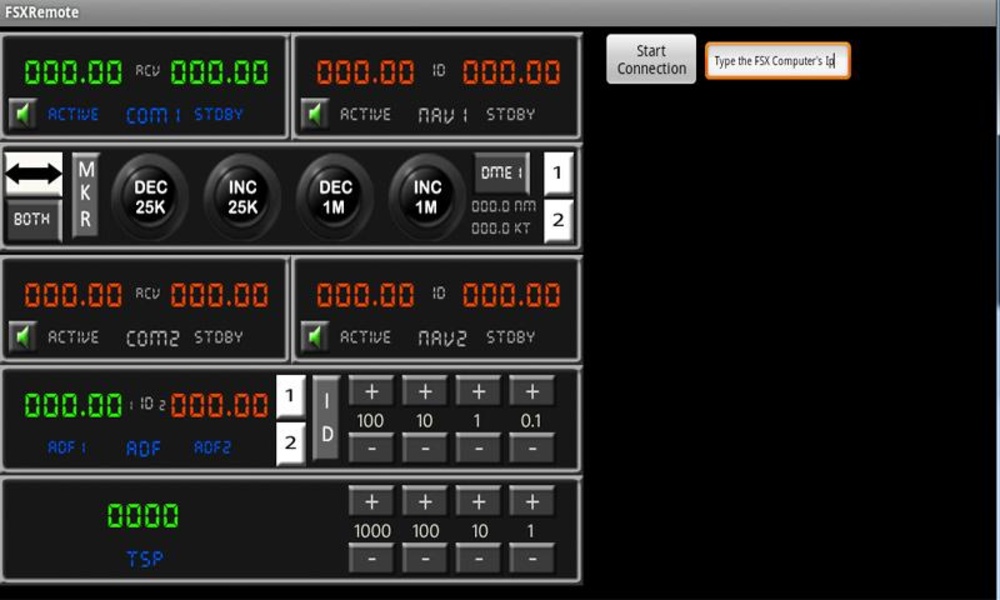Click the COM2 standby frequency display

coord(219,295)
